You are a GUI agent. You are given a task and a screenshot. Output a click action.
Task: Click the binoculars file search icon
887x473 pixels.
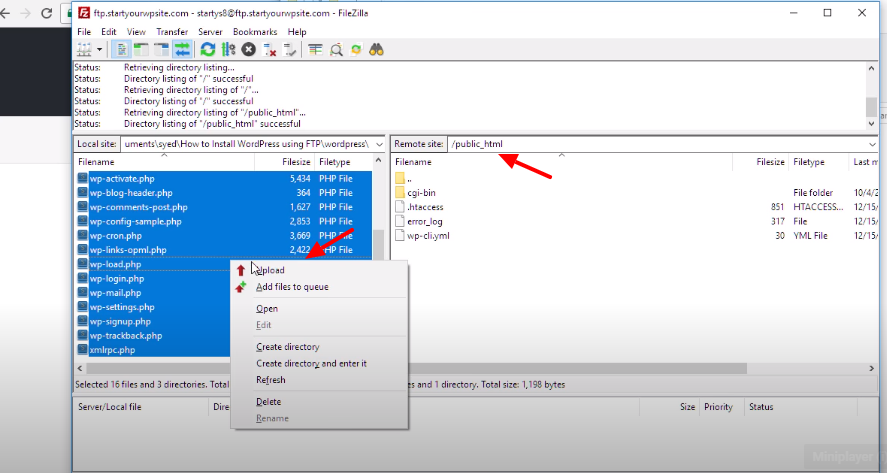point(376,50)
